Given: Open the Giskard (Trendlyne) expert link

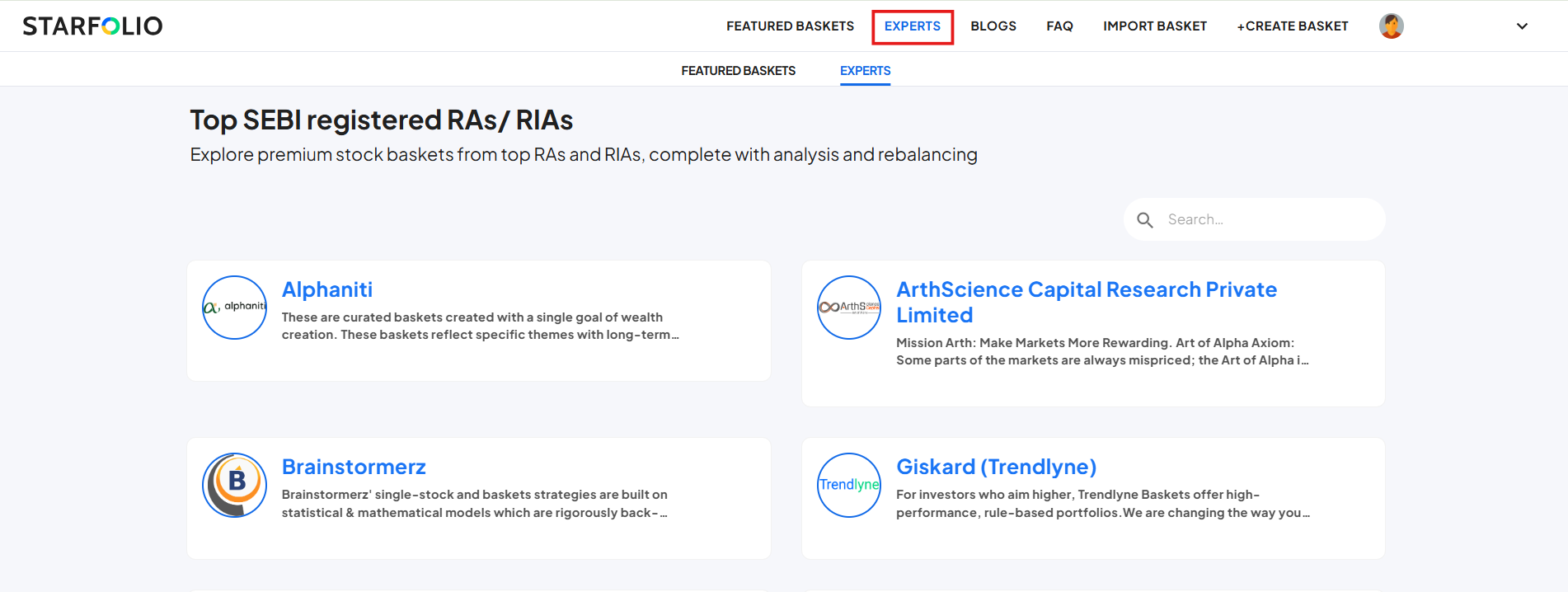Looking at the screenshot, I should point(996,467).
